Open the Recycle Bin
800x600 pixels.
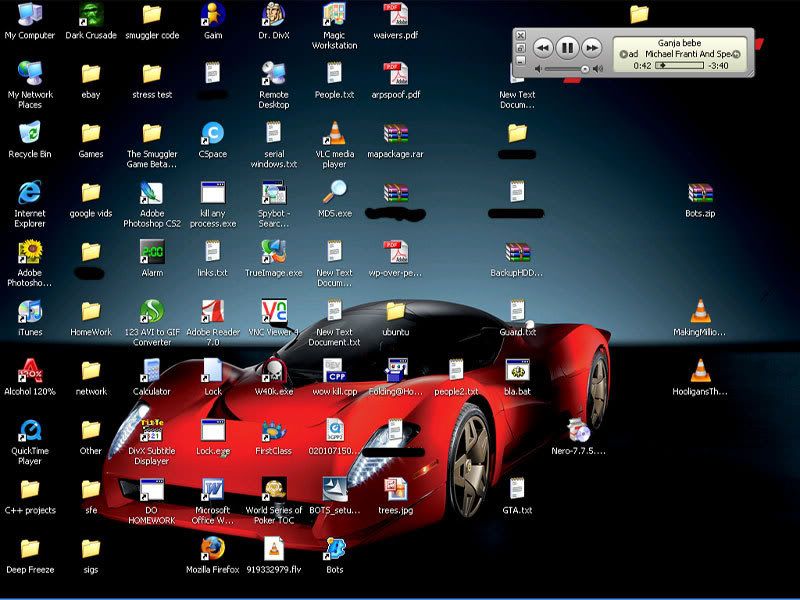tap(30, 134)
